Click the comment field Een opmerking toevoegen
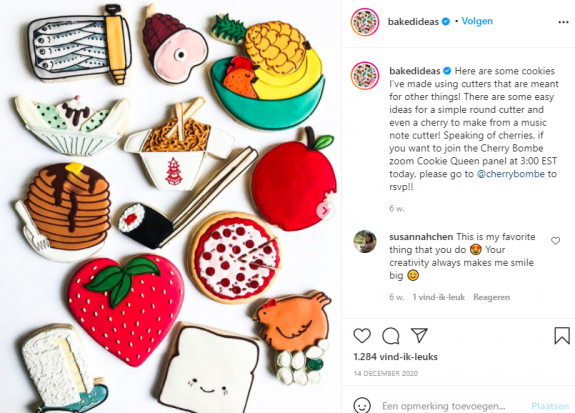The width and height of the screenshot is (575, 413). 443,406
